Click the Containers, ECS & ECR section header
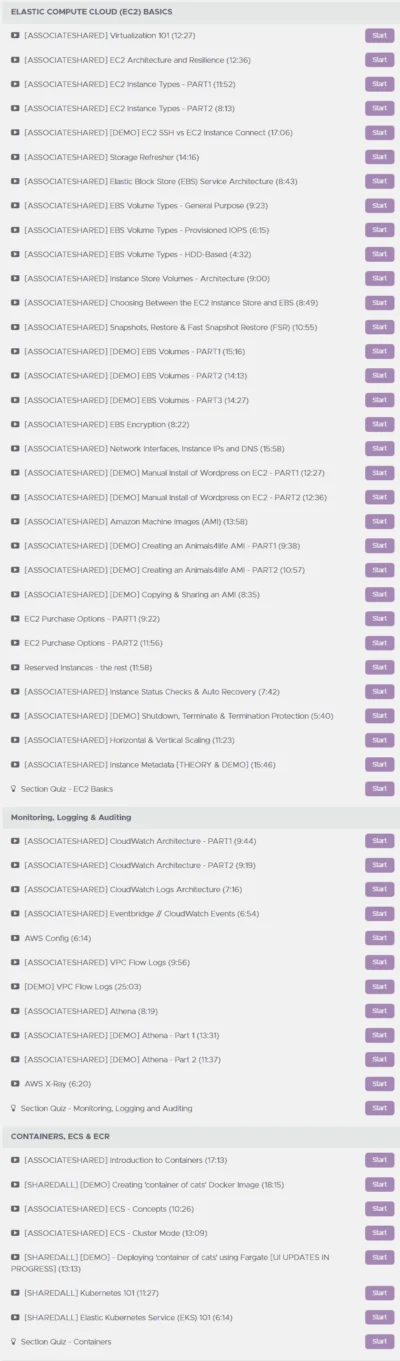 click(x=200, y=1136)
